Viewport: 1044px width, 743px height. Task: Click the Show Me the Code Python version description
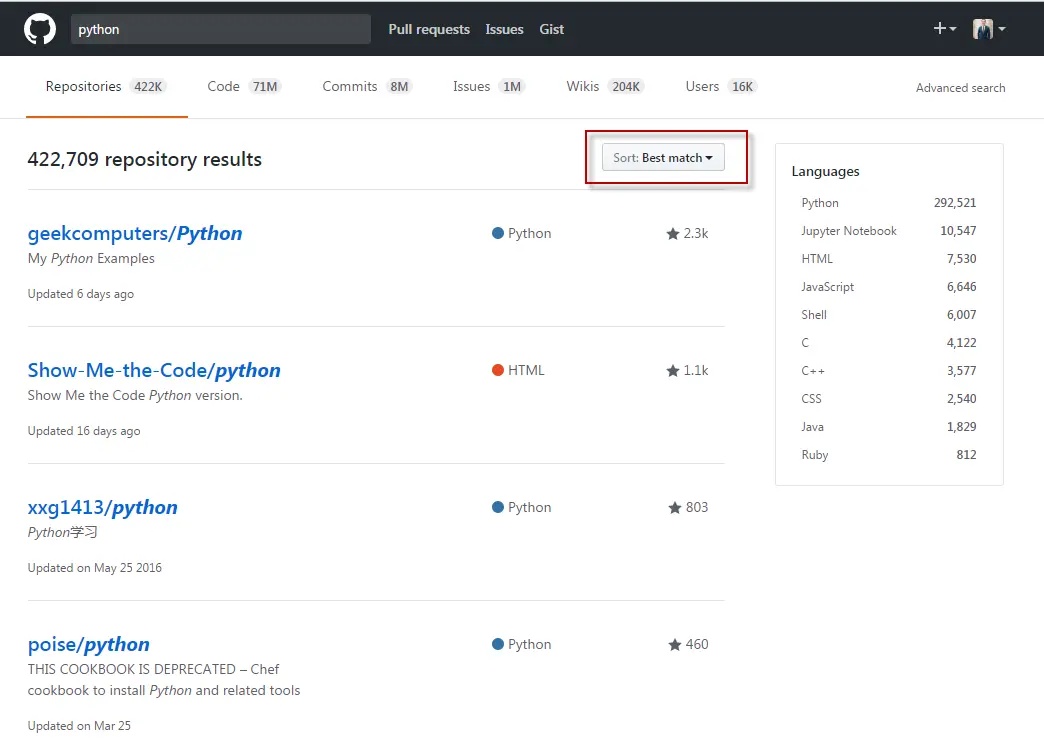click(135, 395)
